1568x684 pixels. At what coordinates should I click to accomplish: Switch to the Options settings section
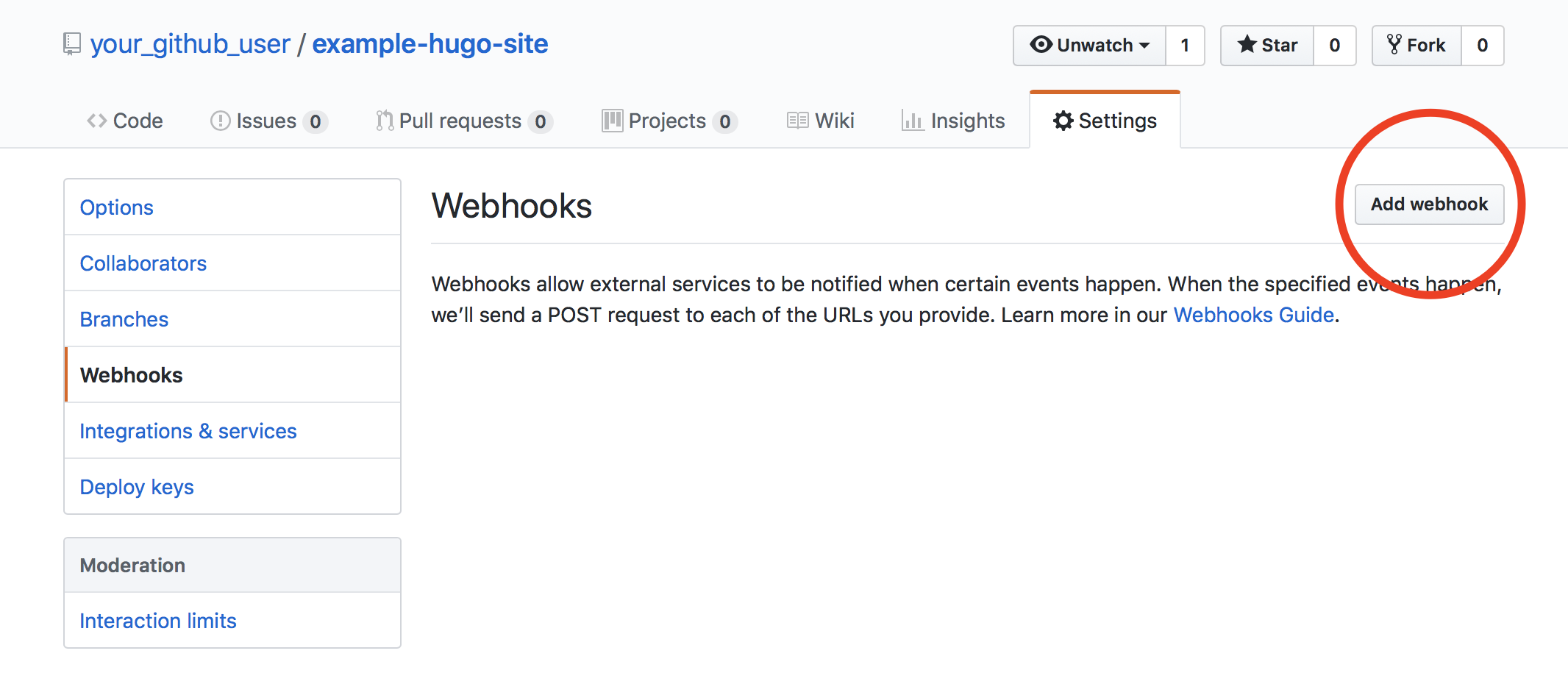pyautogui.click(x=116, y=207)
